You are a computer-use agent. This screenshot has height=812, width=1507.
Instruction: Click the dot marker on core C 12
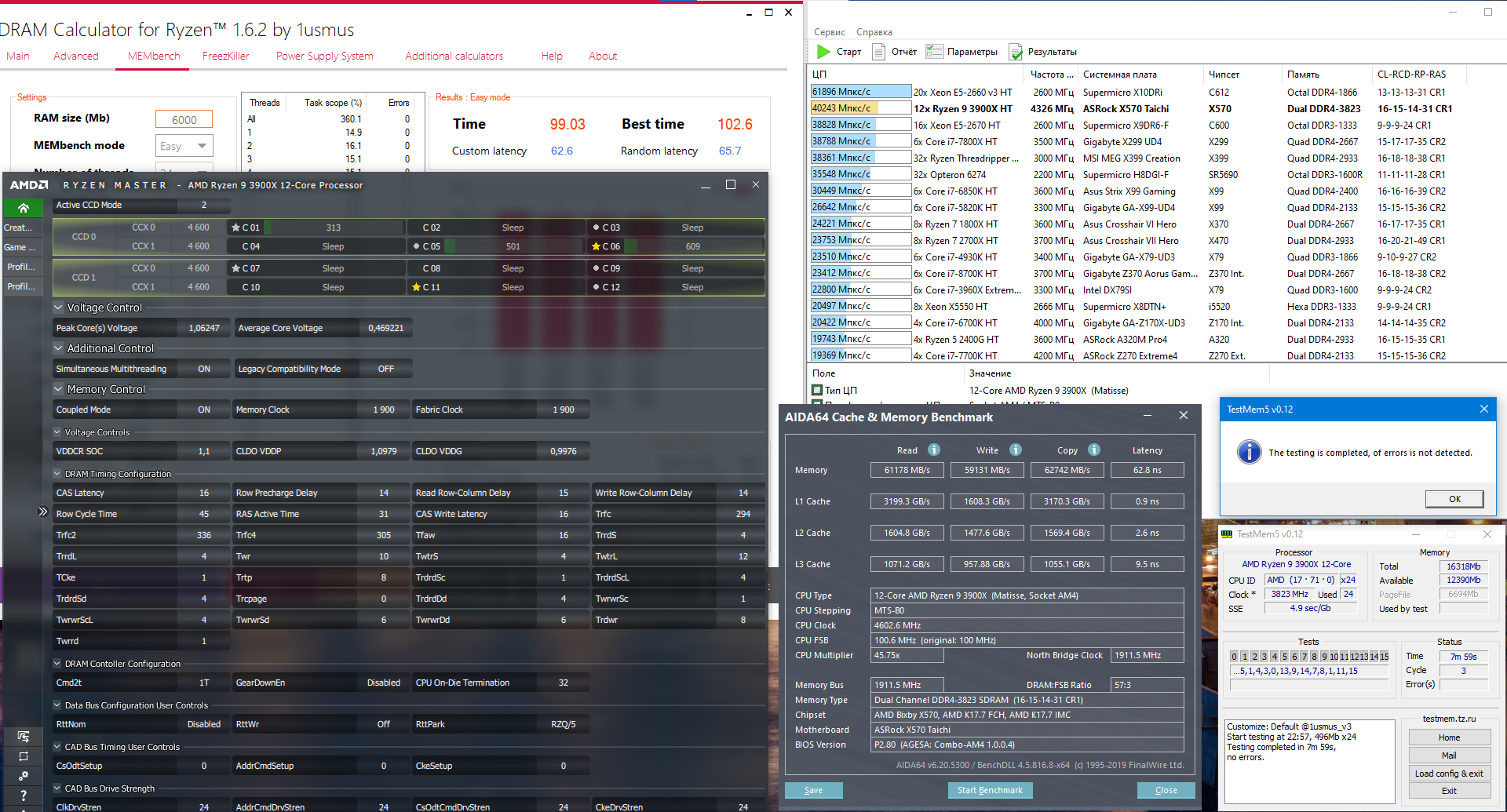(x=596, y=287)
